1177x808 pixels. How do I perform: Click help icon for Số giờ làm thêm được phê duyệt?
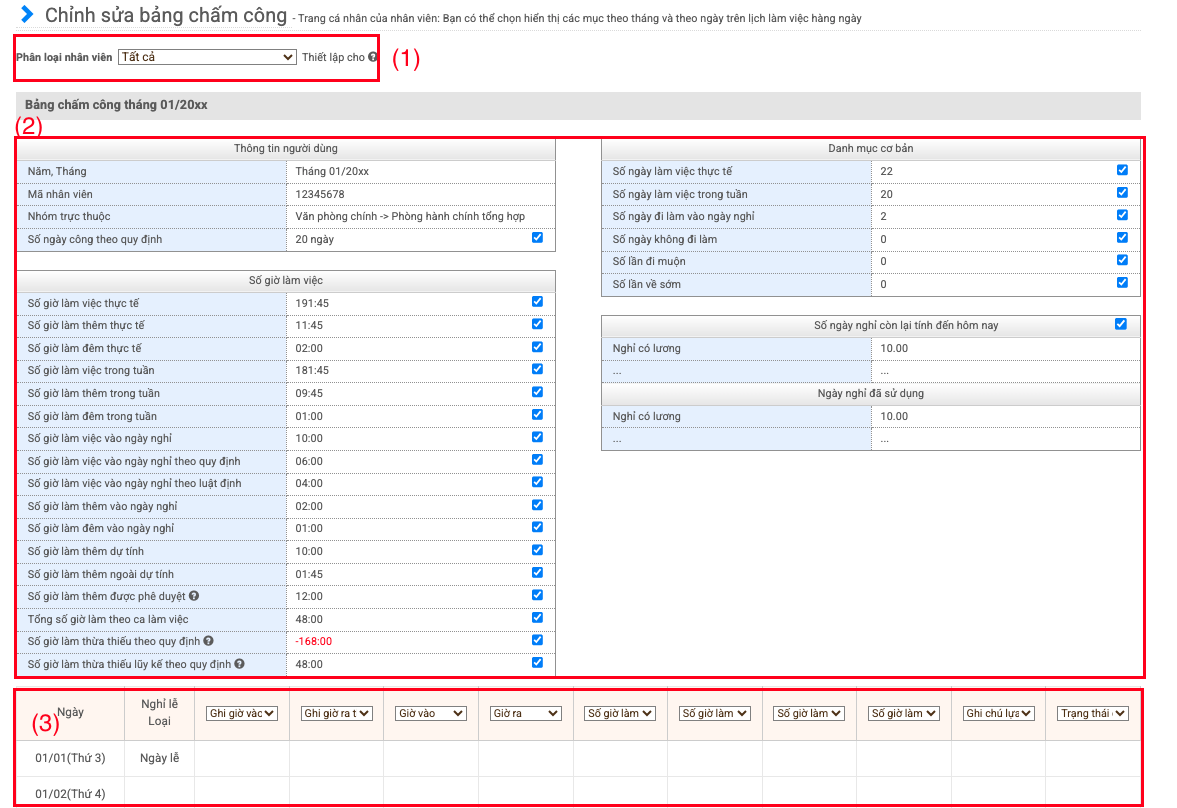pos(194,596)
